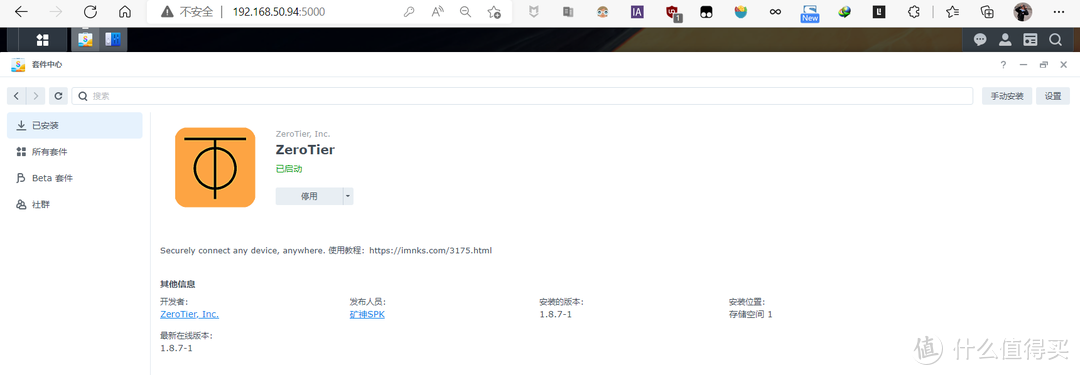Viewport: 1080px width, 375px height.
Task: Select 社群 in sidebar
Action: [x=74, y=205]
